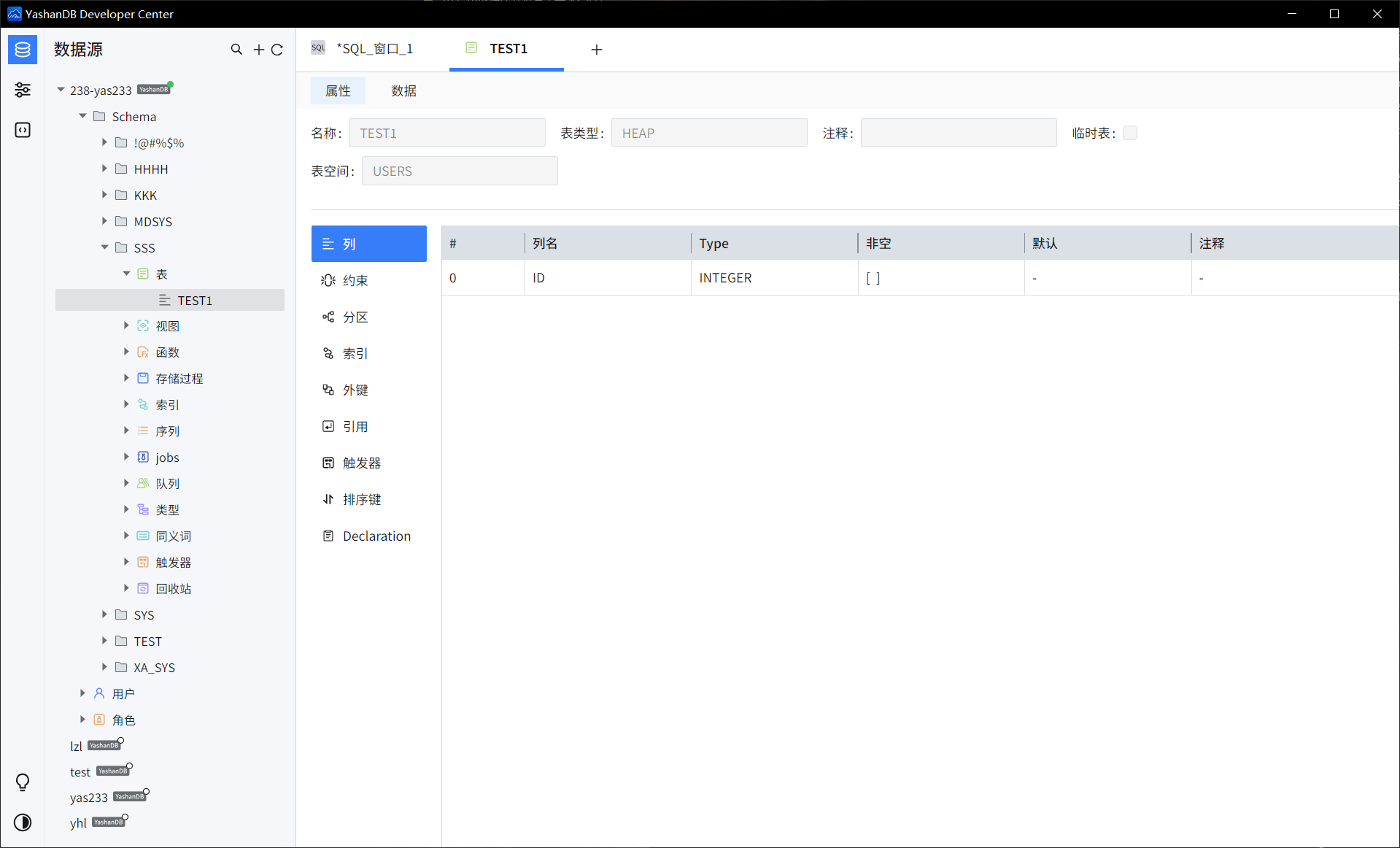
Task: Click the 队列 (queue) icon in tree
Action: coord(143,484)
